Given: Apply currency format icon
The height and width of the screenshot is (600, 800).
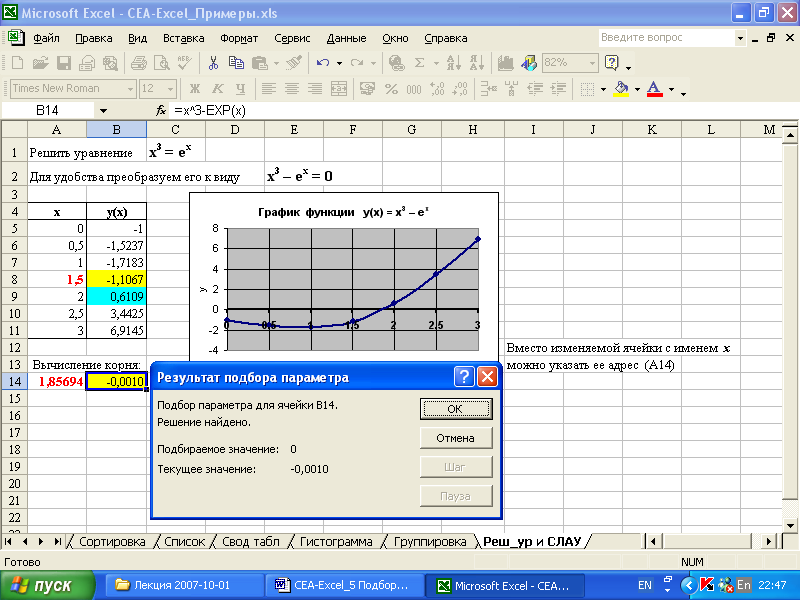Looking at the screenshot, I should pos(367,89).
